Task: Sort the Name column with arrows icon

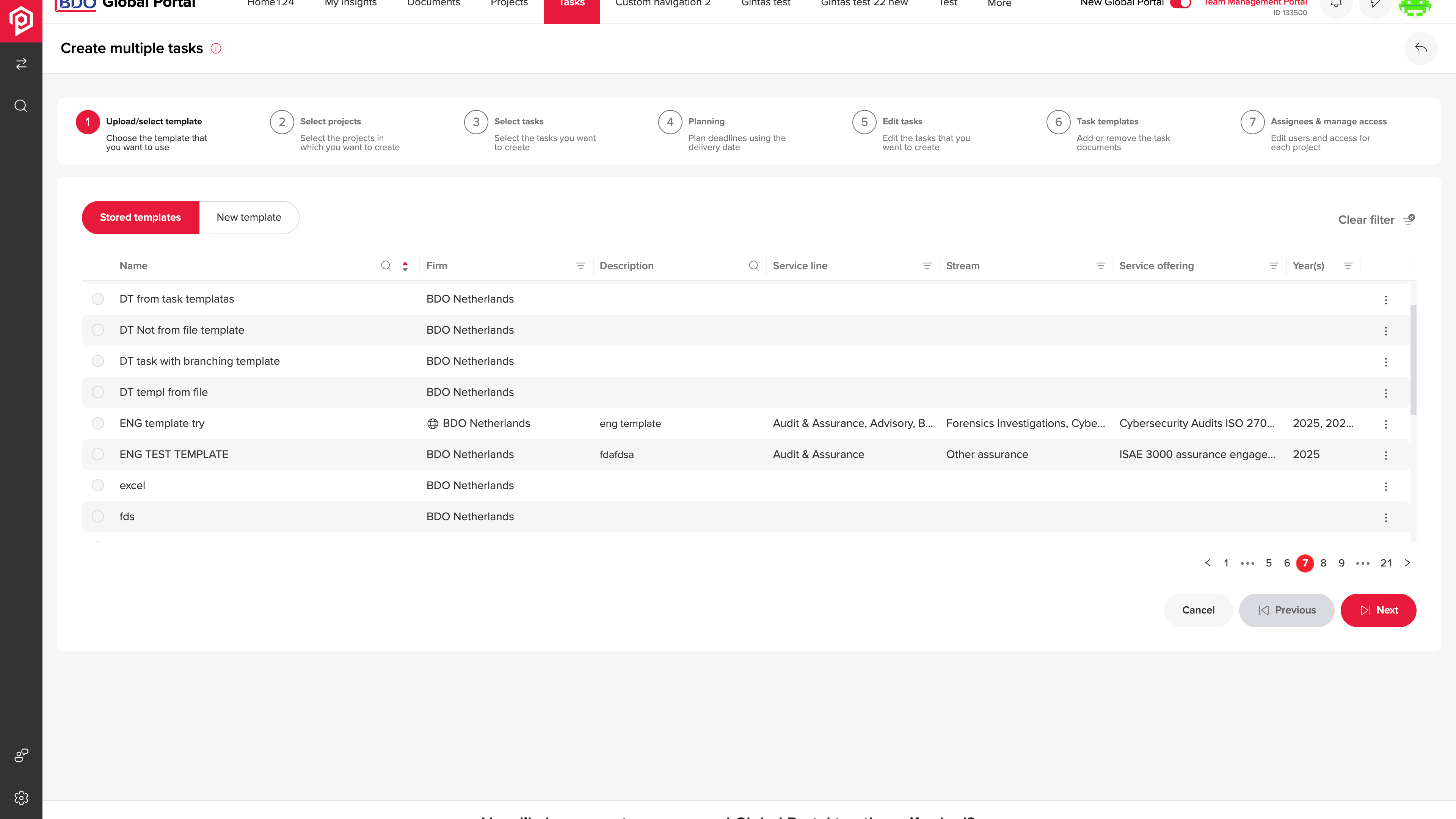Action: click(x=405, y=266)
